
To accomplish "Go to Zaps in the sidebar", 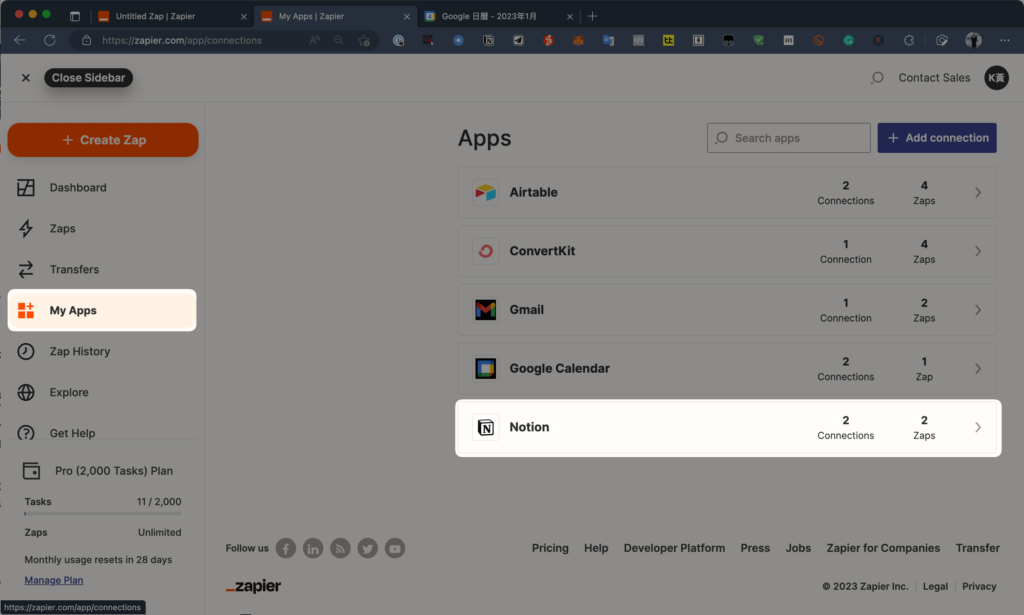I will [63, 229].
